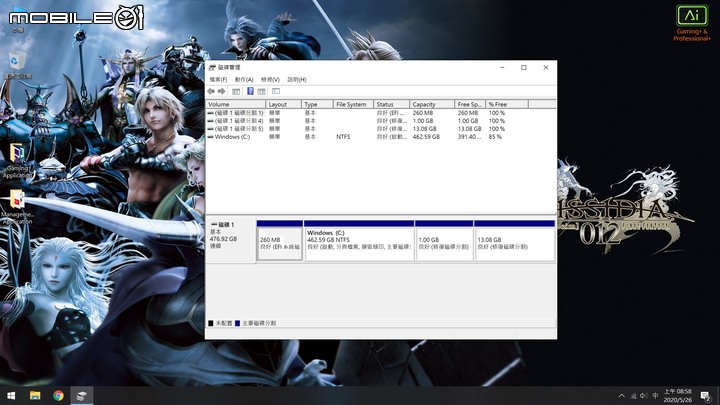Click the Back arrow in the toolbar
Screen dimensions: 720x405
[x=211, y=91]
